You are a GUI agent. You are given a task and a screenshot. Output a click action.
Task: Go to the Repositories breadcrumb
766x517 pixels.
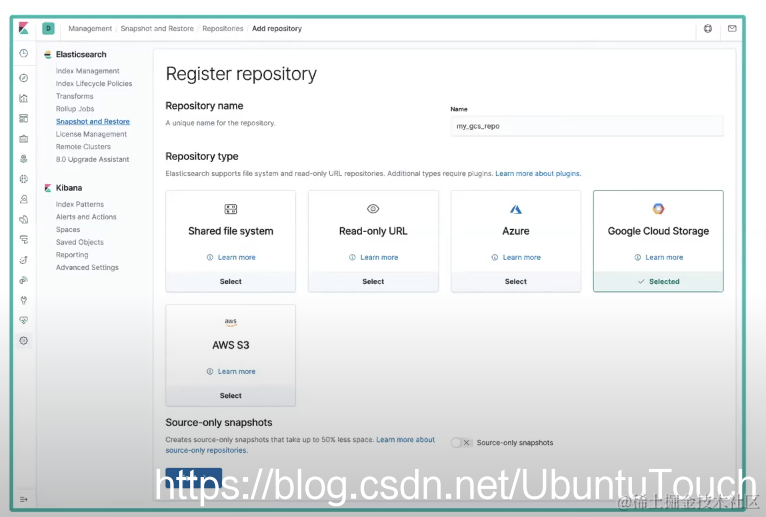(x=223, y=28)
